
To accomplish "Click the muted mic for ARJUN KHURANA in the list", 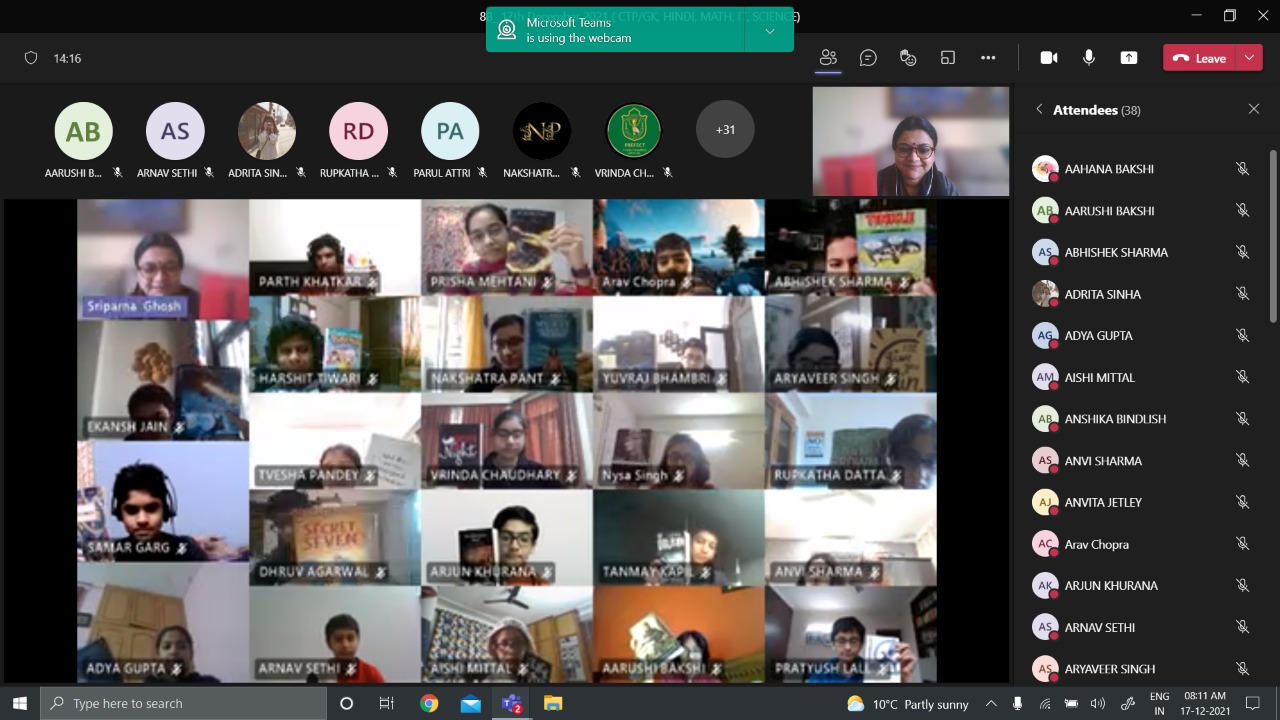I will [x=1242, y=586].
